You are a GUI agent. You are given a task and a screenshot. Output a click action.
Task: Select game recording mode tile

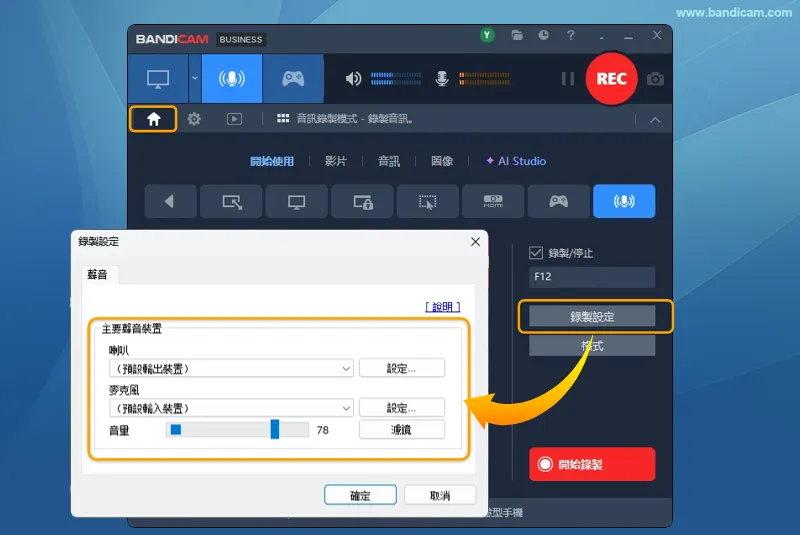point(559,201)
